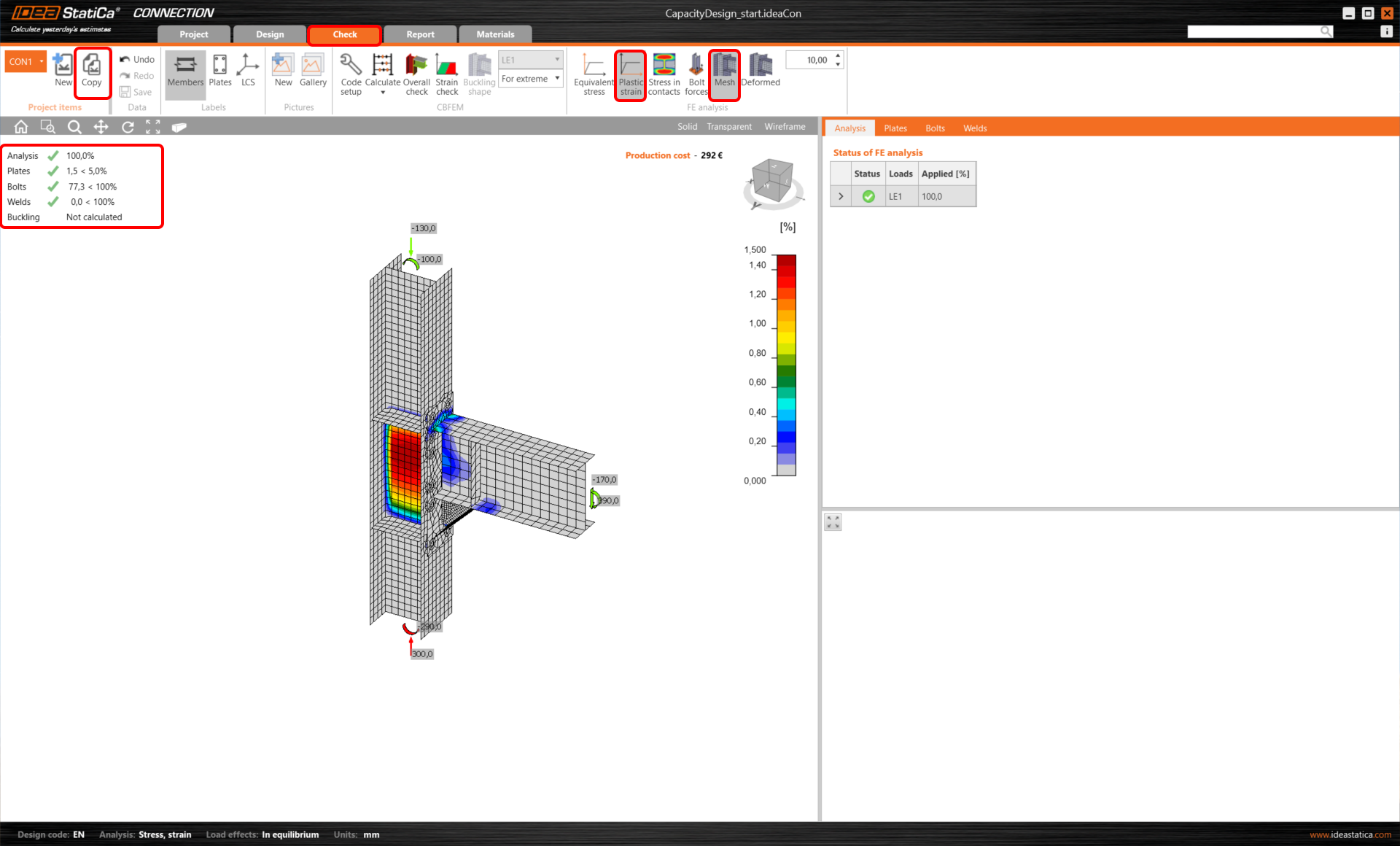Show Bolt forces in FE analysis
The image size is (1400, 846).
696,73
